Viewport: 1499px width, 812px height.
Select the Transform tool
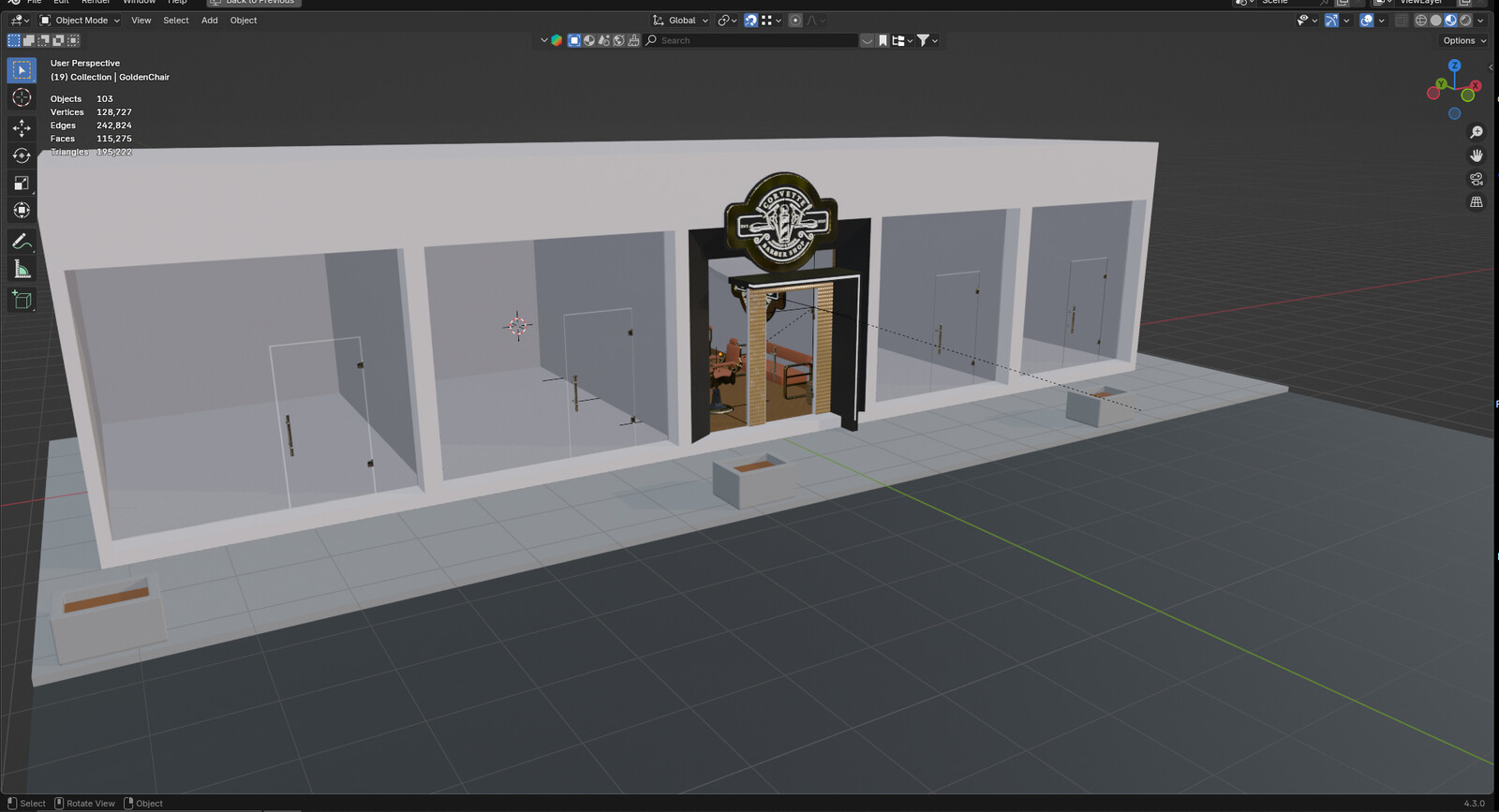(22, 211)
